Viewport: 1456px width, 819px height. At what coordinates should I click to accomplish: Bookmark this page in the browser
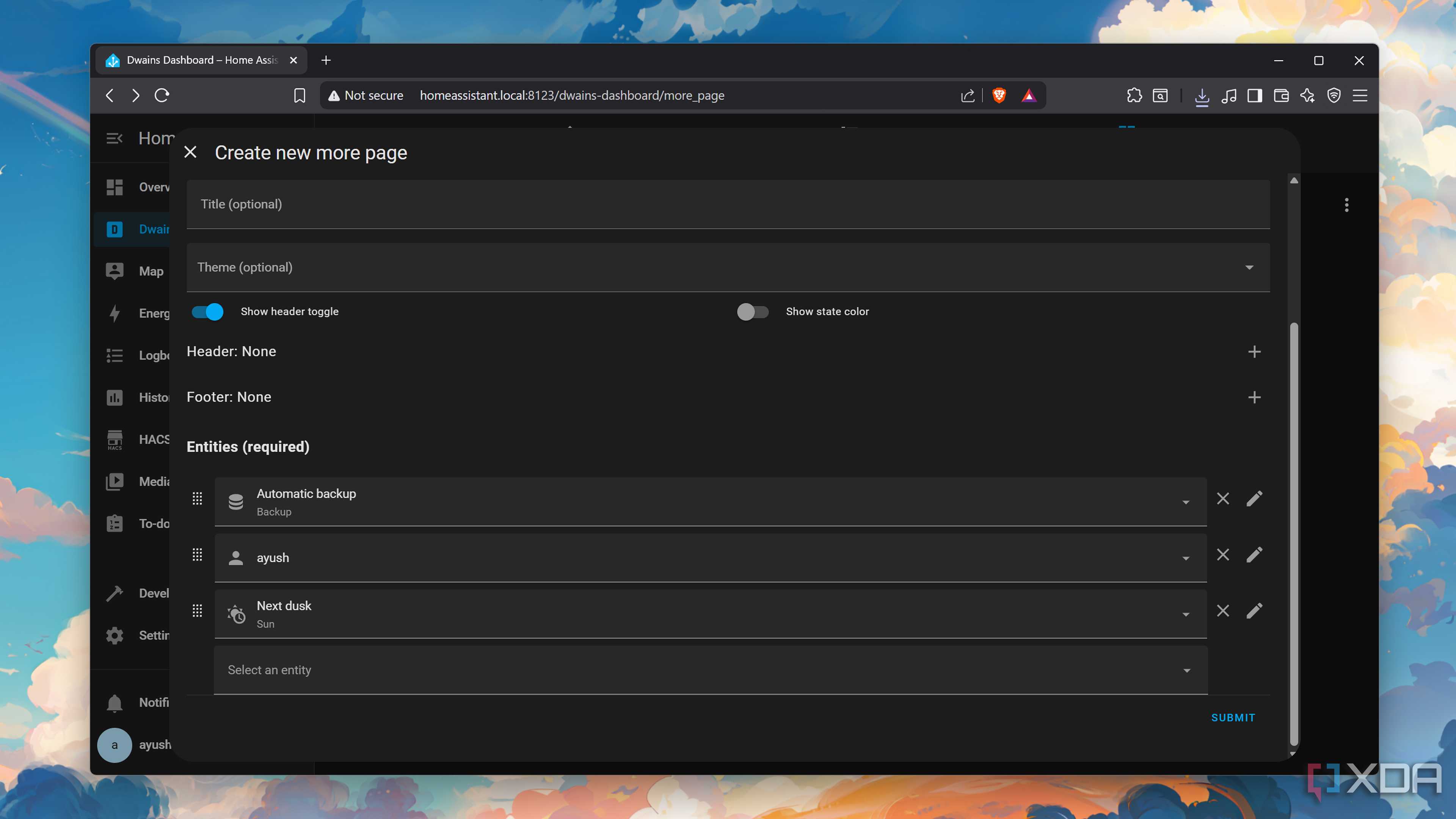coord(300,96)
